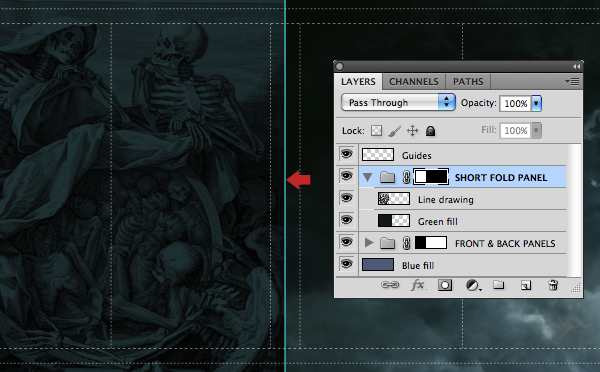
Task: Lock transparent pixels icon
Action: point(376,131)
